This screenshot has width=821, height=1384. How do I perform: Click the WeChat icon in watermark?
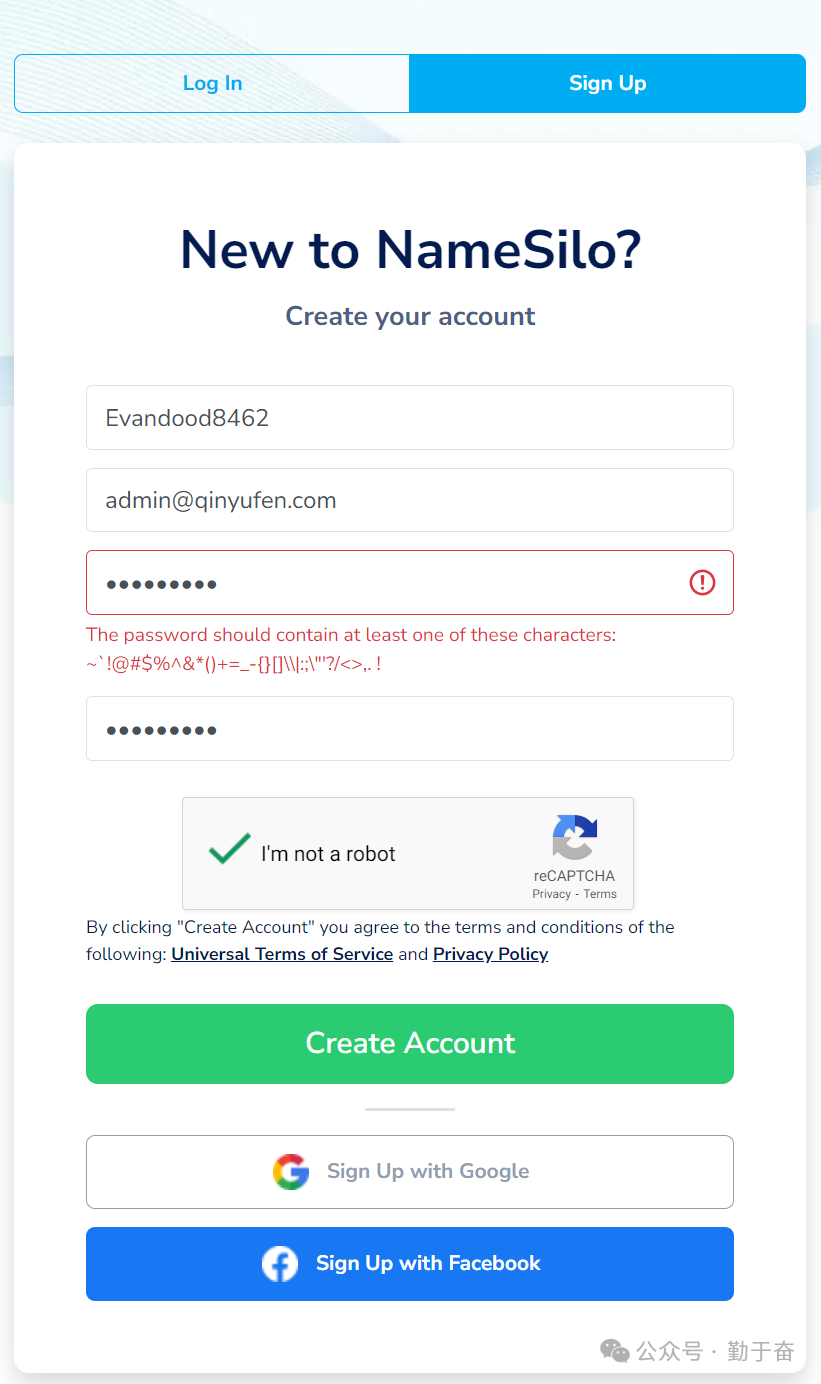(x=615, y=1352)
